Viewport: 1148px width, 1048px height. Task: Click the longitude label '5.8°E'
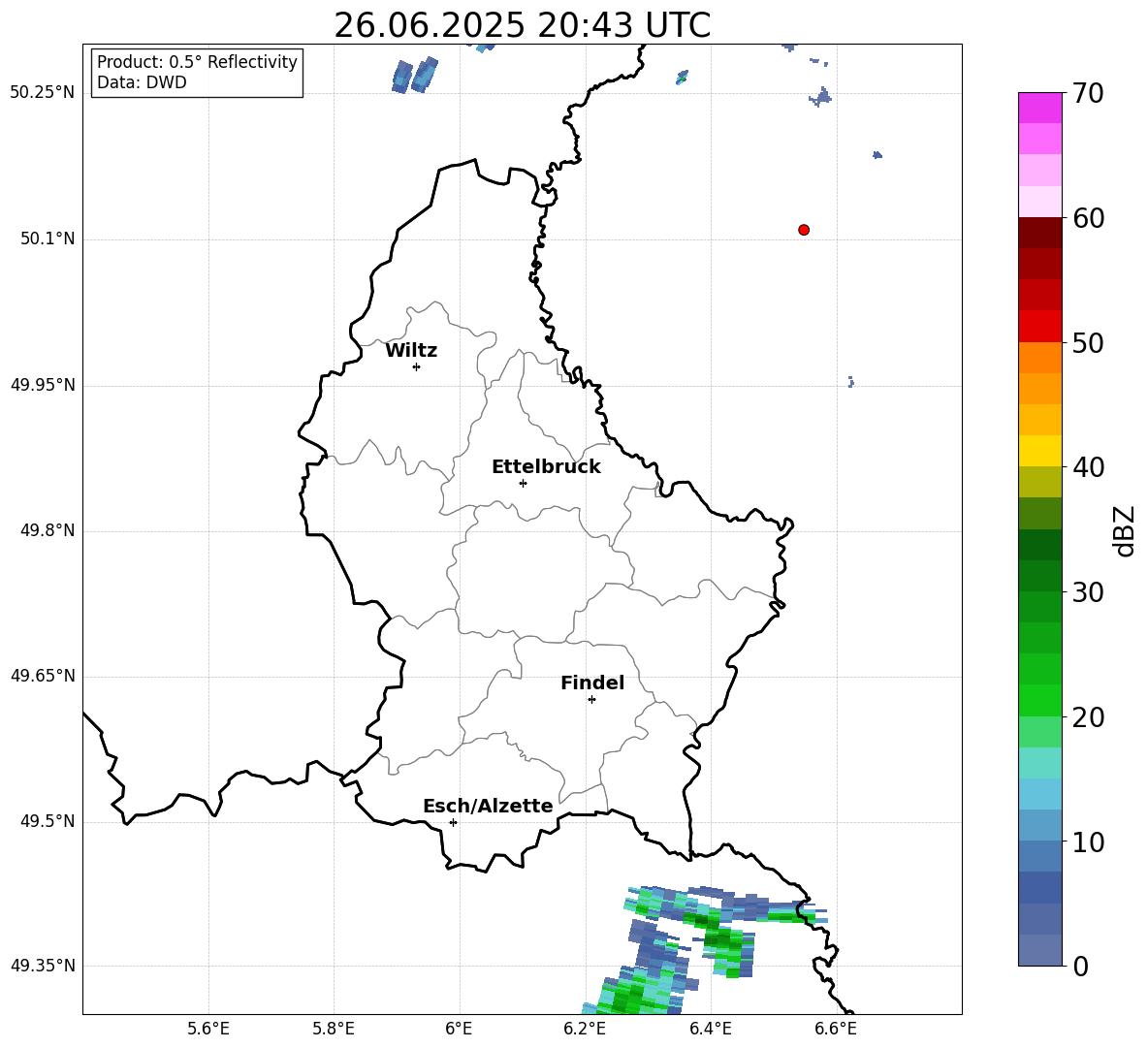(334, 1029)
